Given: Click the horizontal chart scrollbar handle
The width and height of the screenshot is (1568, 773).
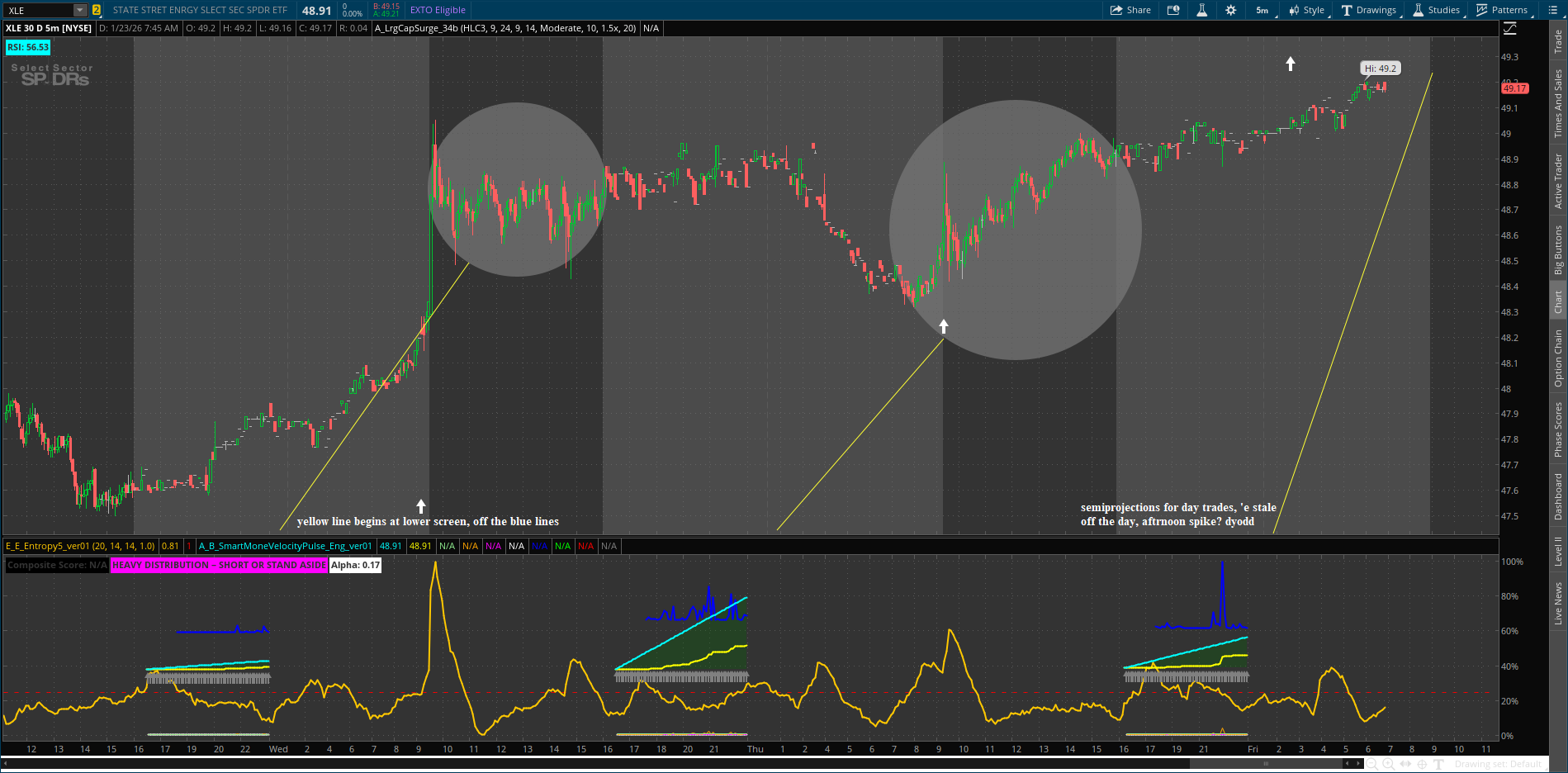Looking at the screenshot, I should tap(1266, 764).
